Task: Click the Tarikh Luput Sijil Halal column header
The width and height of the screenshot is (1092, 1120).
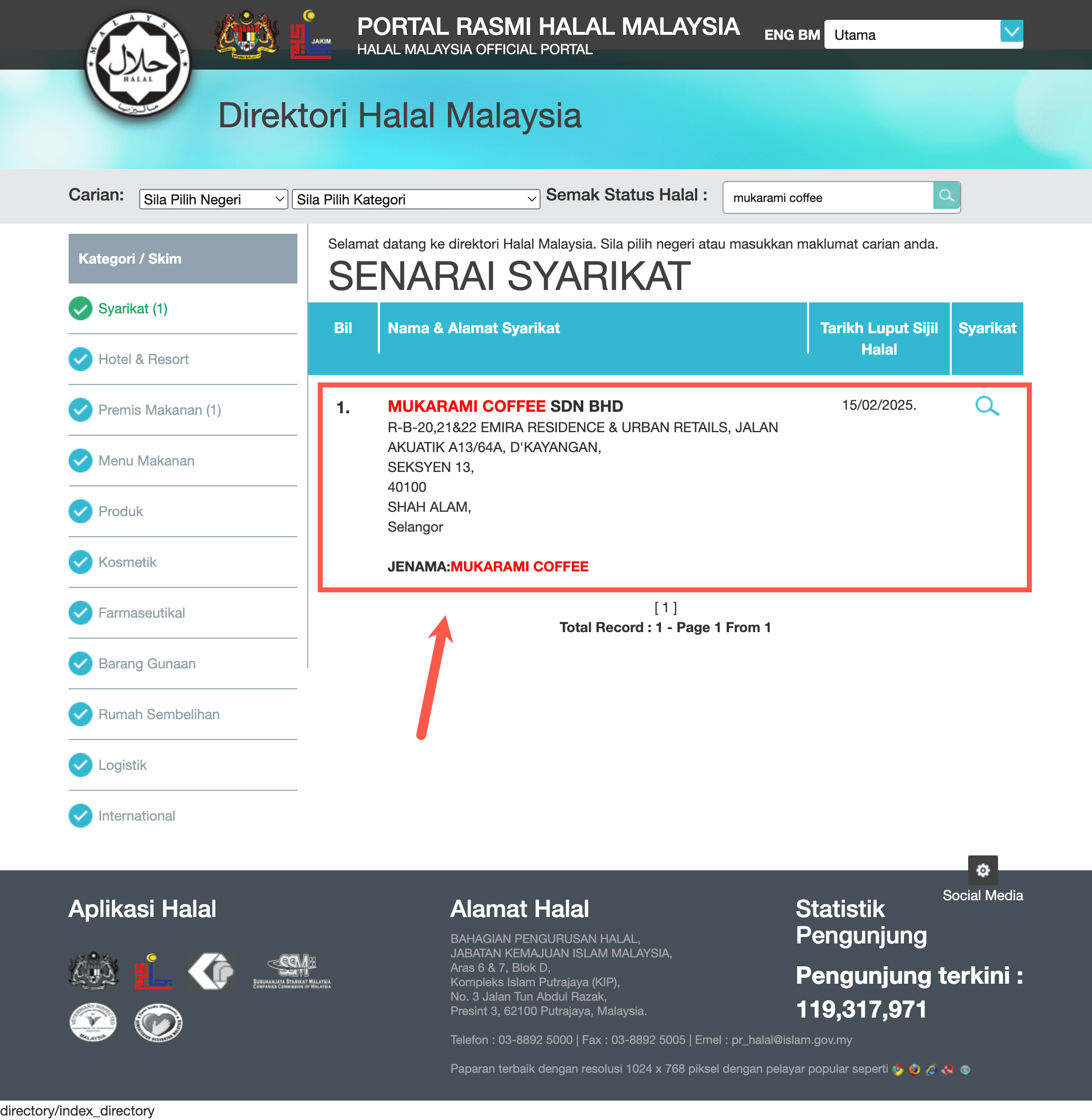Action: click(x=879, y=338)
